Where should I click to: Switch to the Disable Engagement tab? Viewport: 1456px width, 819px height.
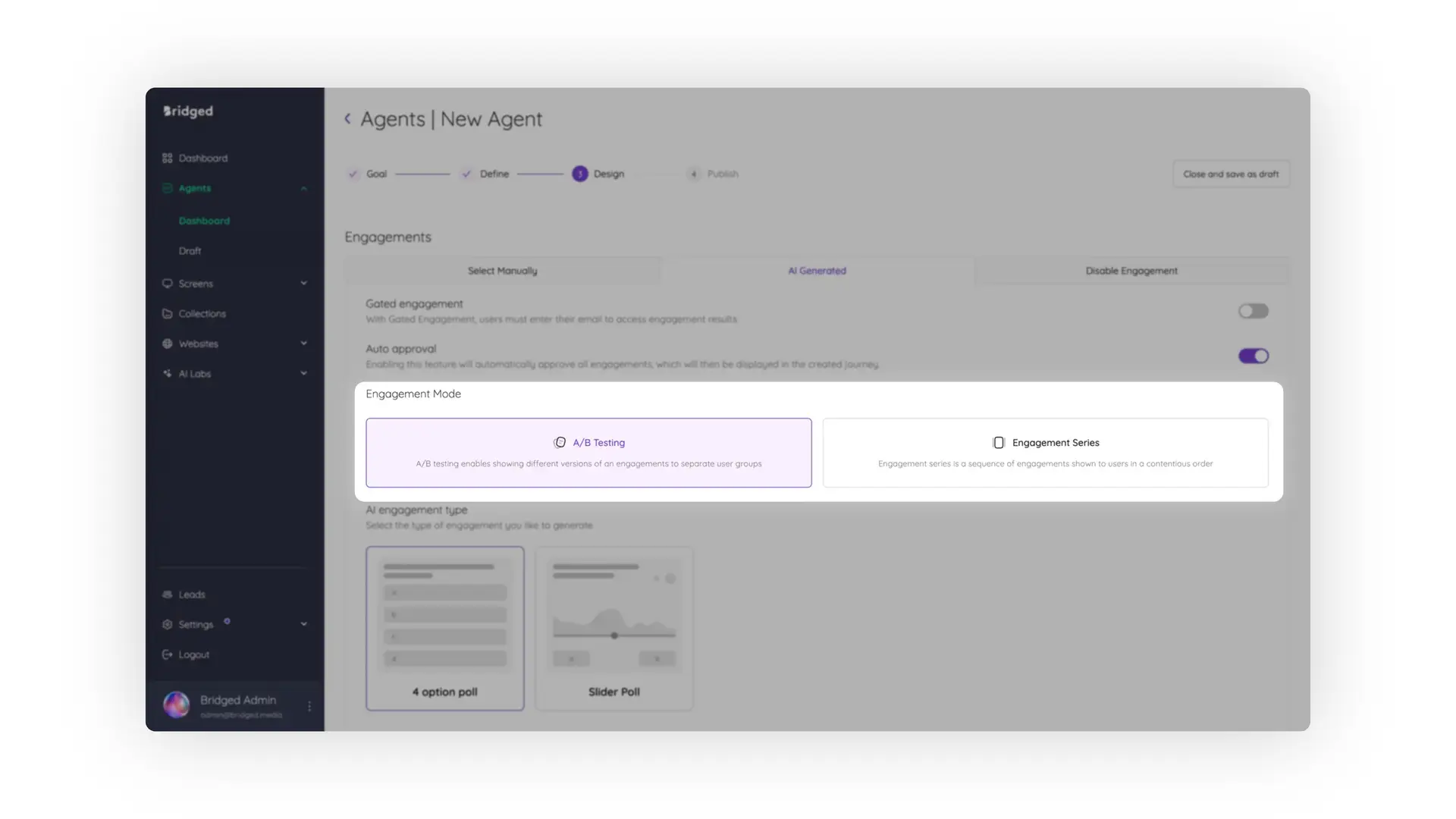pyautogui.click(x=1131, y=270)
